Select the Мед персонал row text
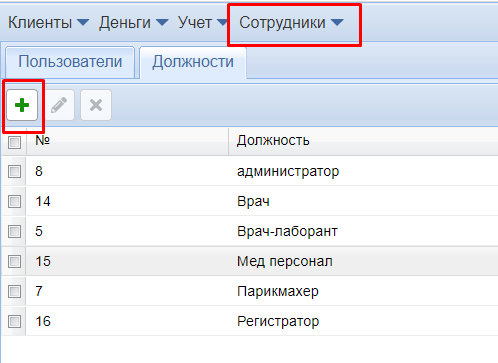 click(285, 261)
